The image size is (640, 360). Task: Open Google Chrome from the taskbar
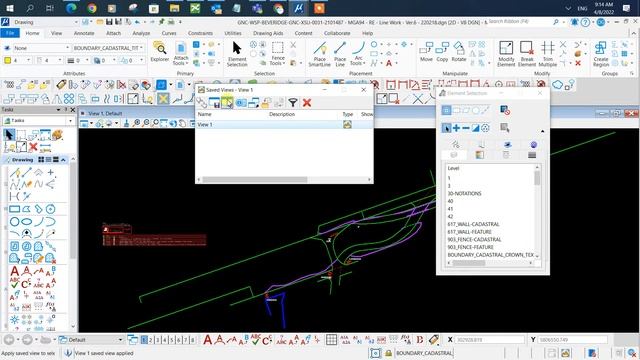tap(92, 8)
